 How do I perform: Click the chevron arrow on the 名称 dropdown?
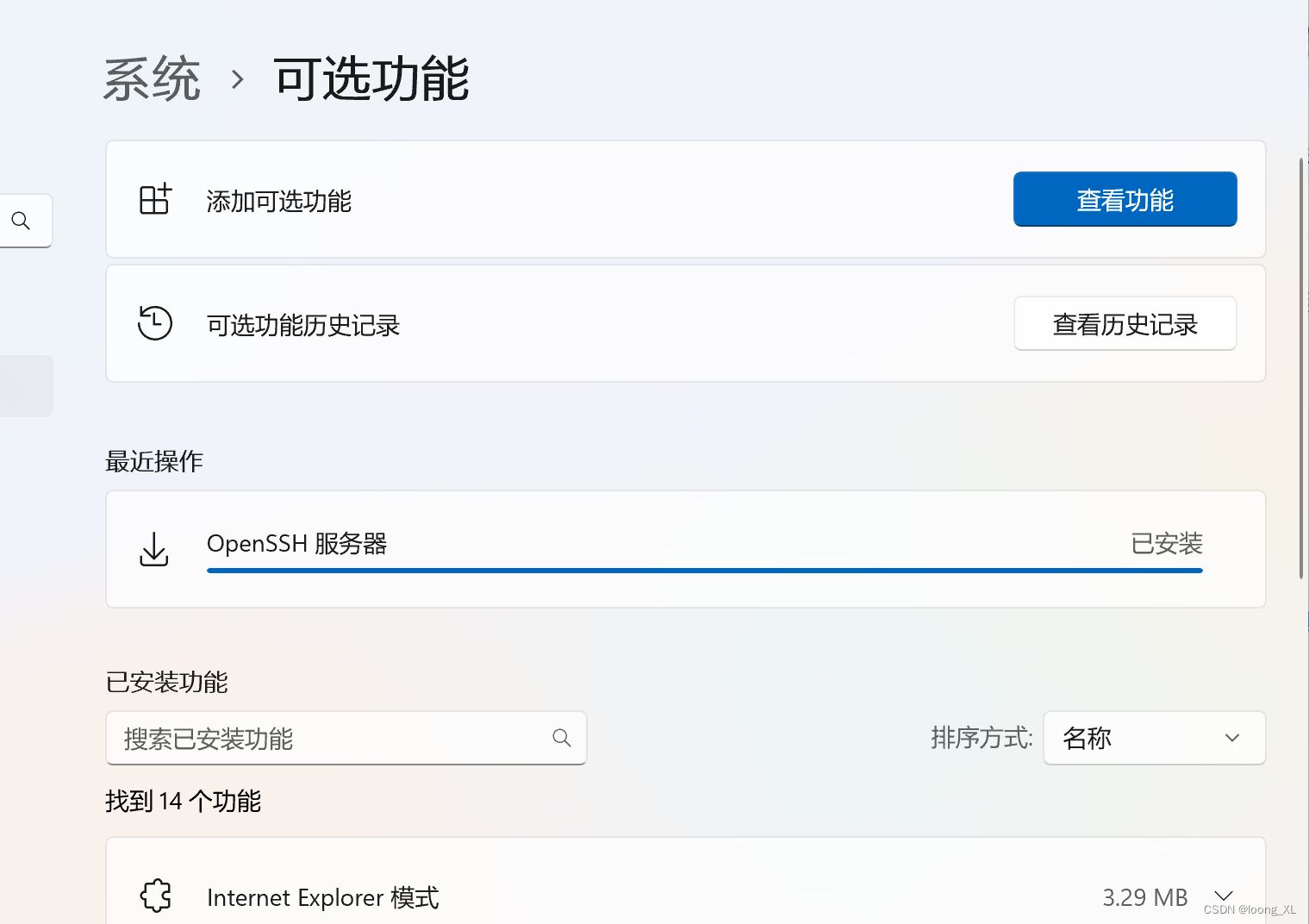1231,738
